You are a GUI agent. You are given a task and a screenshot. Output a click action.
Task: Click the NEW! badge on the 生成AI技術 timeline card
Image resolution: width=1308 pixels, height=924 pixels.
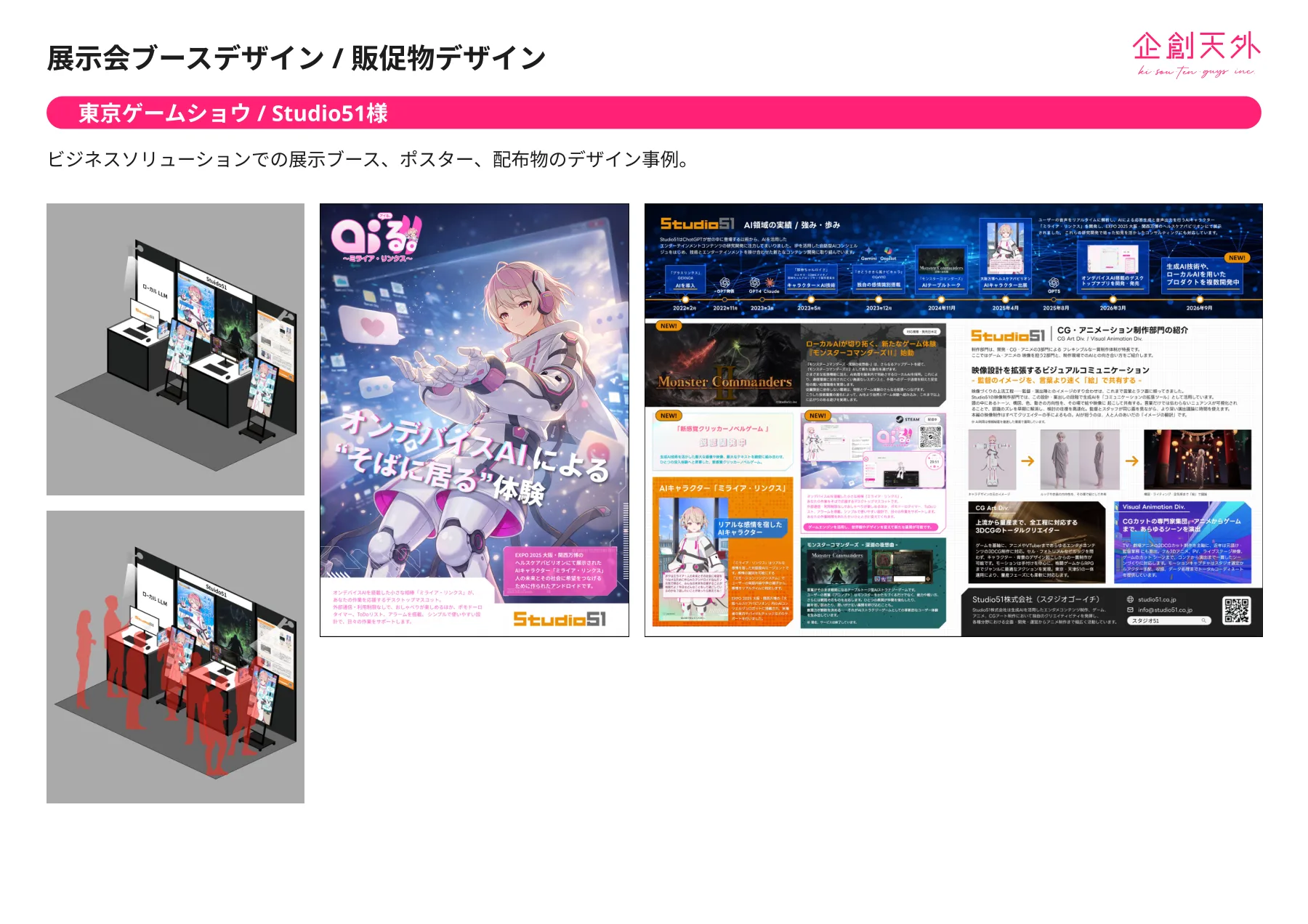[x=1237, y=258]
